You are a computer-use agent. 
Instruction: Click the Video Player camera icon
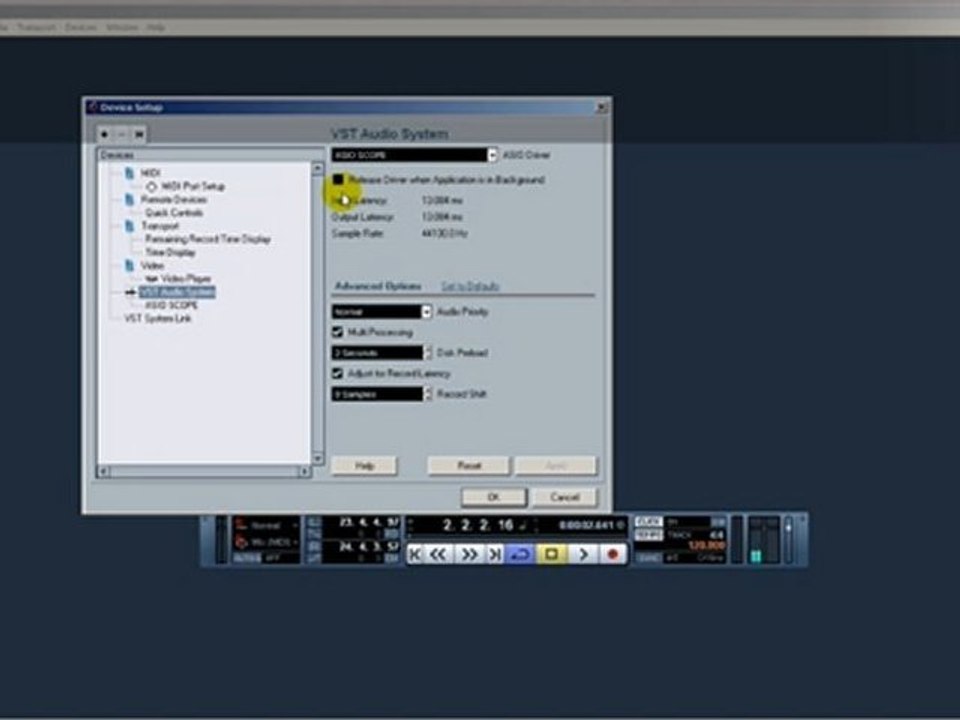tap(151, 279)
